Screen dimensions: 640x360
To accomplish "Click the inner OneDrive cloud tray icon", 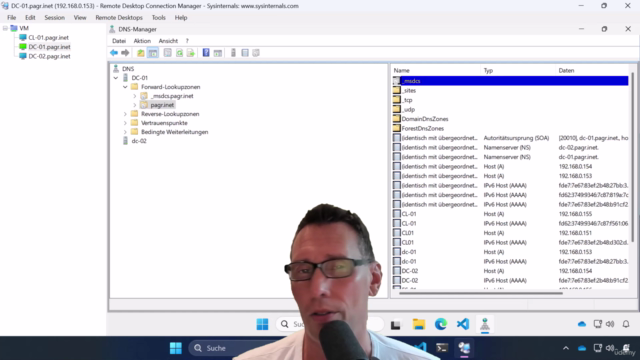I will [x=582, y=324].
